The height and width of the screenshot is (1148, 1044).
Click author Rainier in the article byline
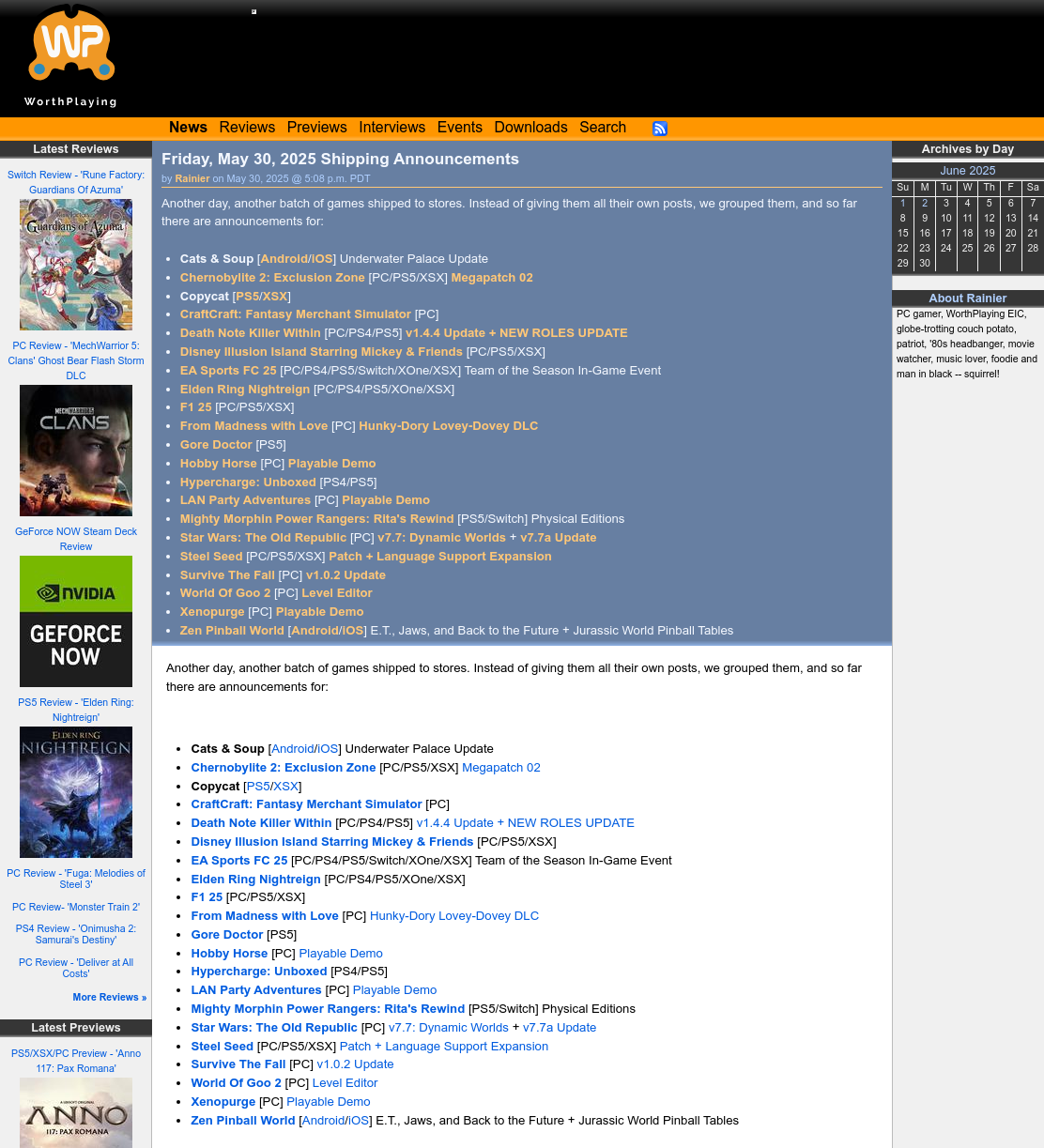192,178
